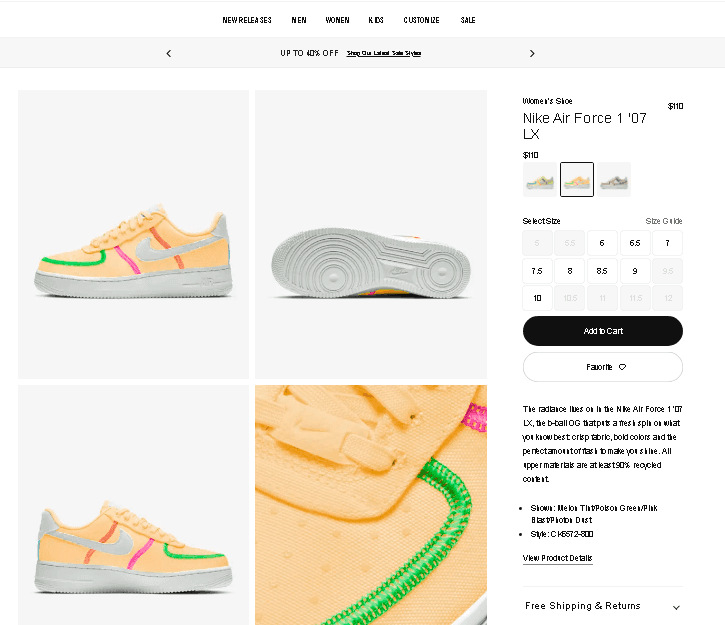Open the Women menu
Viewport: 725px width, 625px height.
(337, 20)
